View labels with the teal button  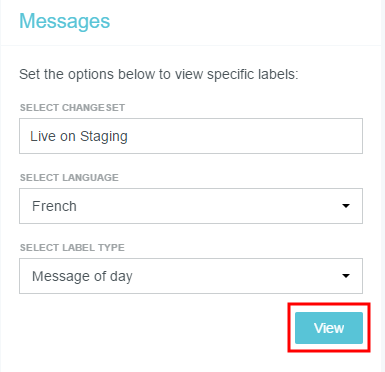pos(329,328)
